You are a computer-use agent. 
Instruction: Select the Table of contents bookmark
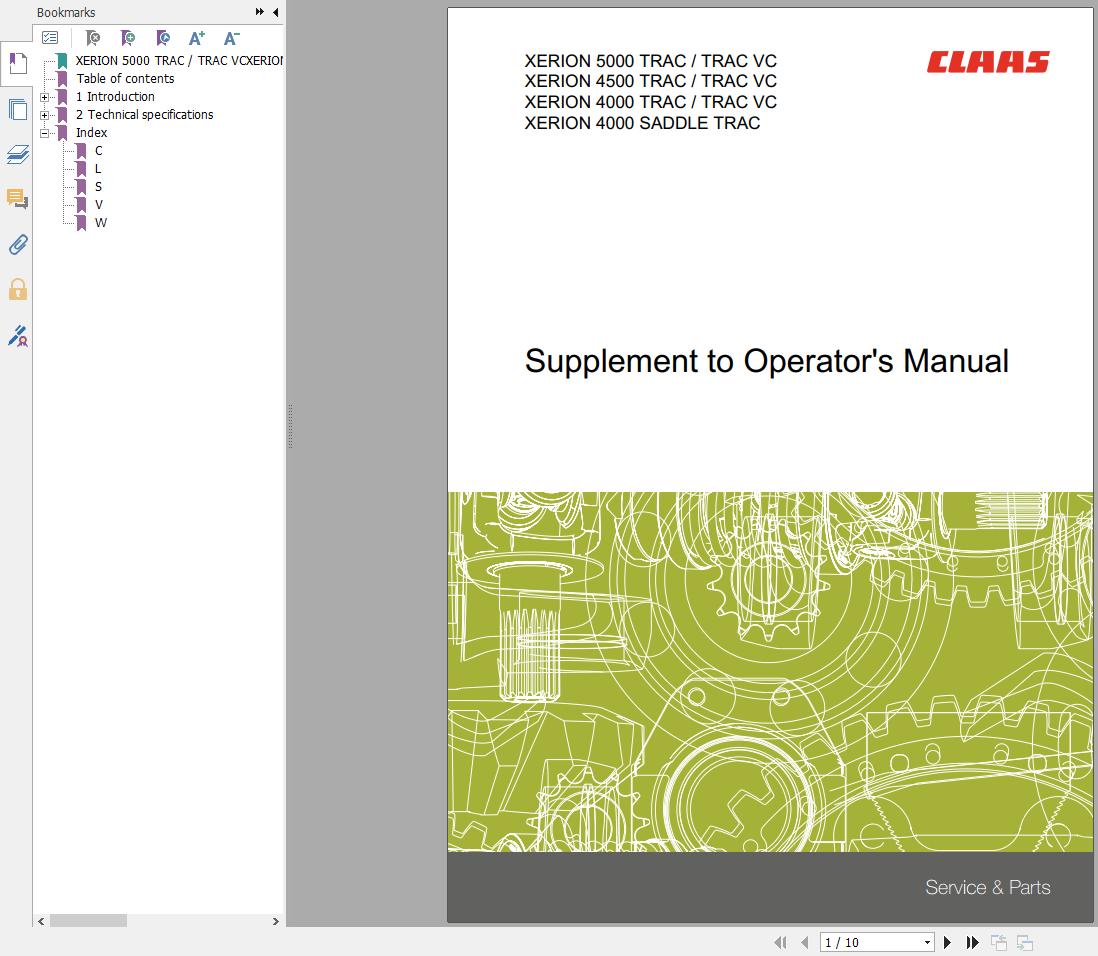pos(125,79)
